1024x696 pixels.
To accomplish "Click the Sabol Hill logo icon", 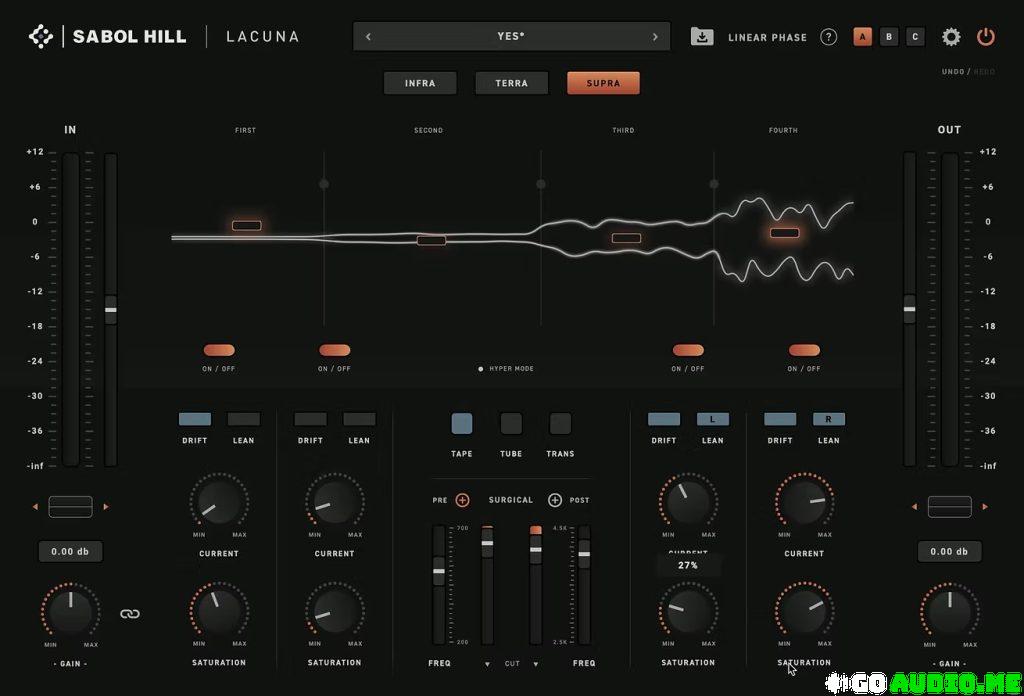I will click(41, 37).
